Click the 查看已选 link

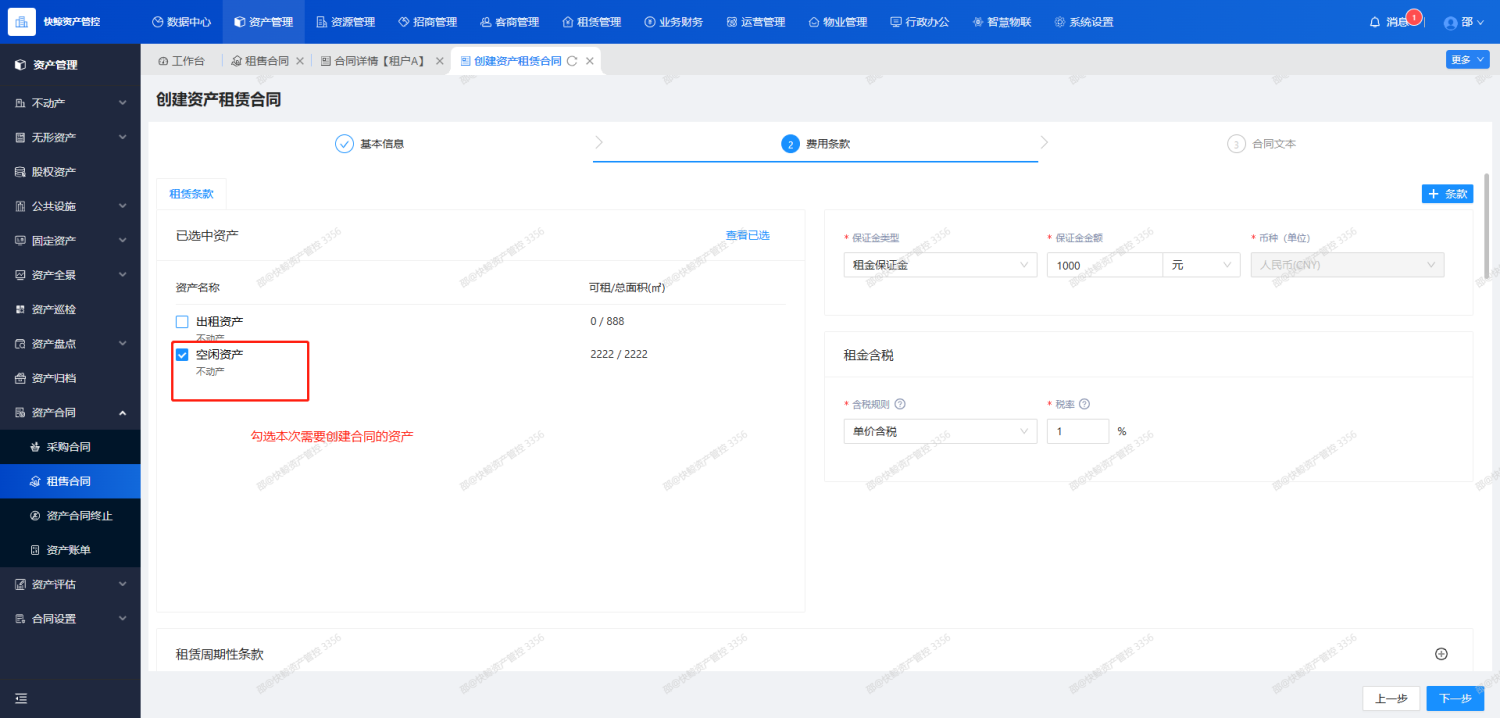(748, 235)
